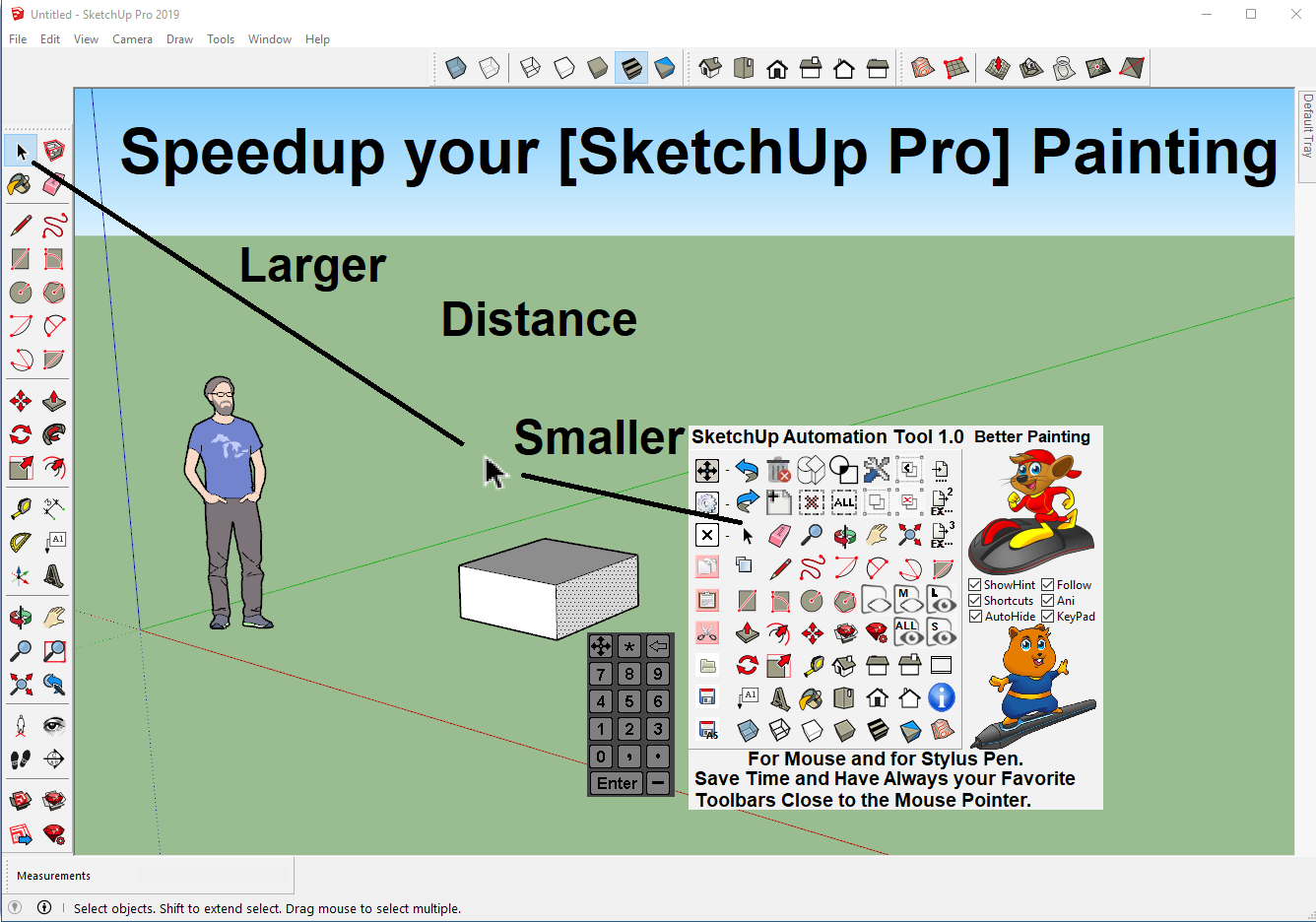Toggle the L eye visibility icon
Screen dimensions: 1316x922
pos(941,600)
